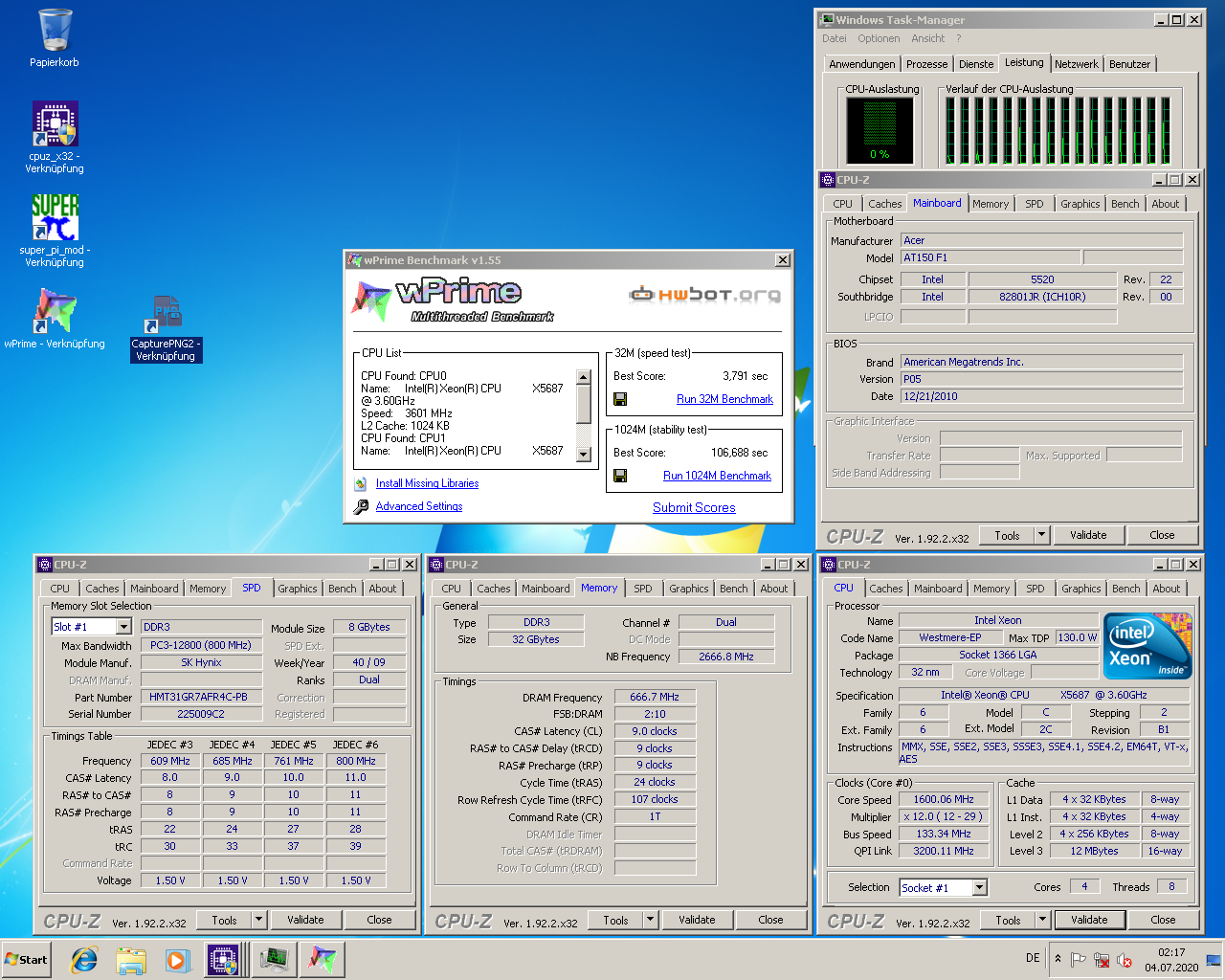Open the Bench tab in Mainboard CPU-Z window
This screenshot has height=980, width=1225.
(1125, 204)
